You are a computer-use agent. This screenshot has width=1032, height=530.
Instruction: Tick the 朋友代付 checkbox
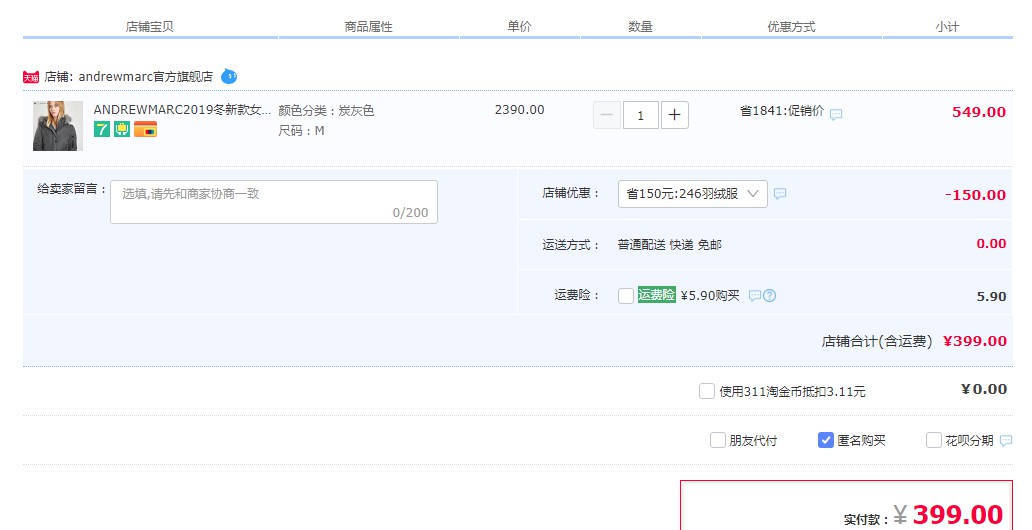[717, 440]
